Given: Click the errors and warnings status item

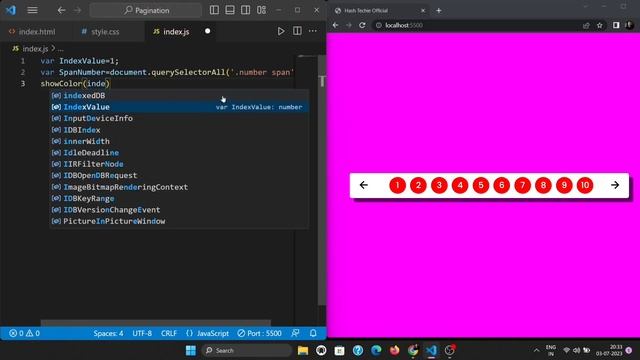Looking at the screenshot, I should tap(24, 333).
